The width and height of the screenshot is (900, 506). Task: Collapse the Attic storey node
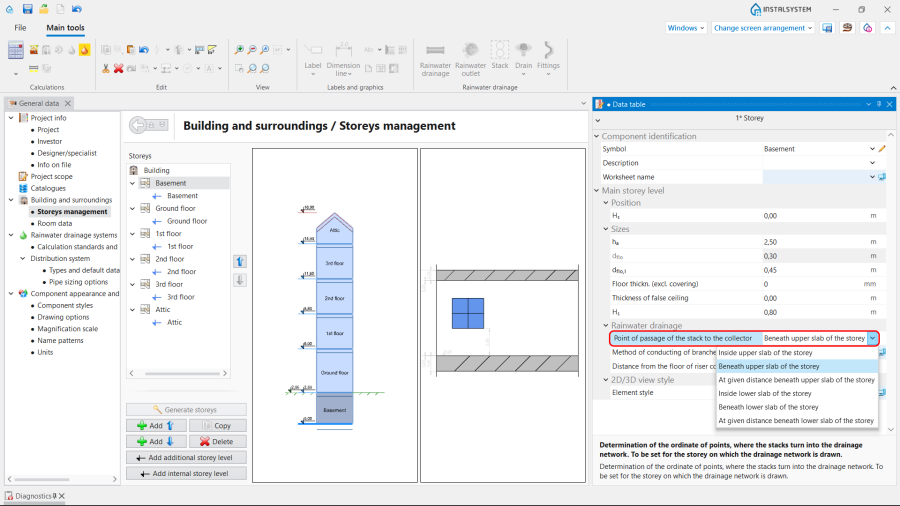pos(133,310)
